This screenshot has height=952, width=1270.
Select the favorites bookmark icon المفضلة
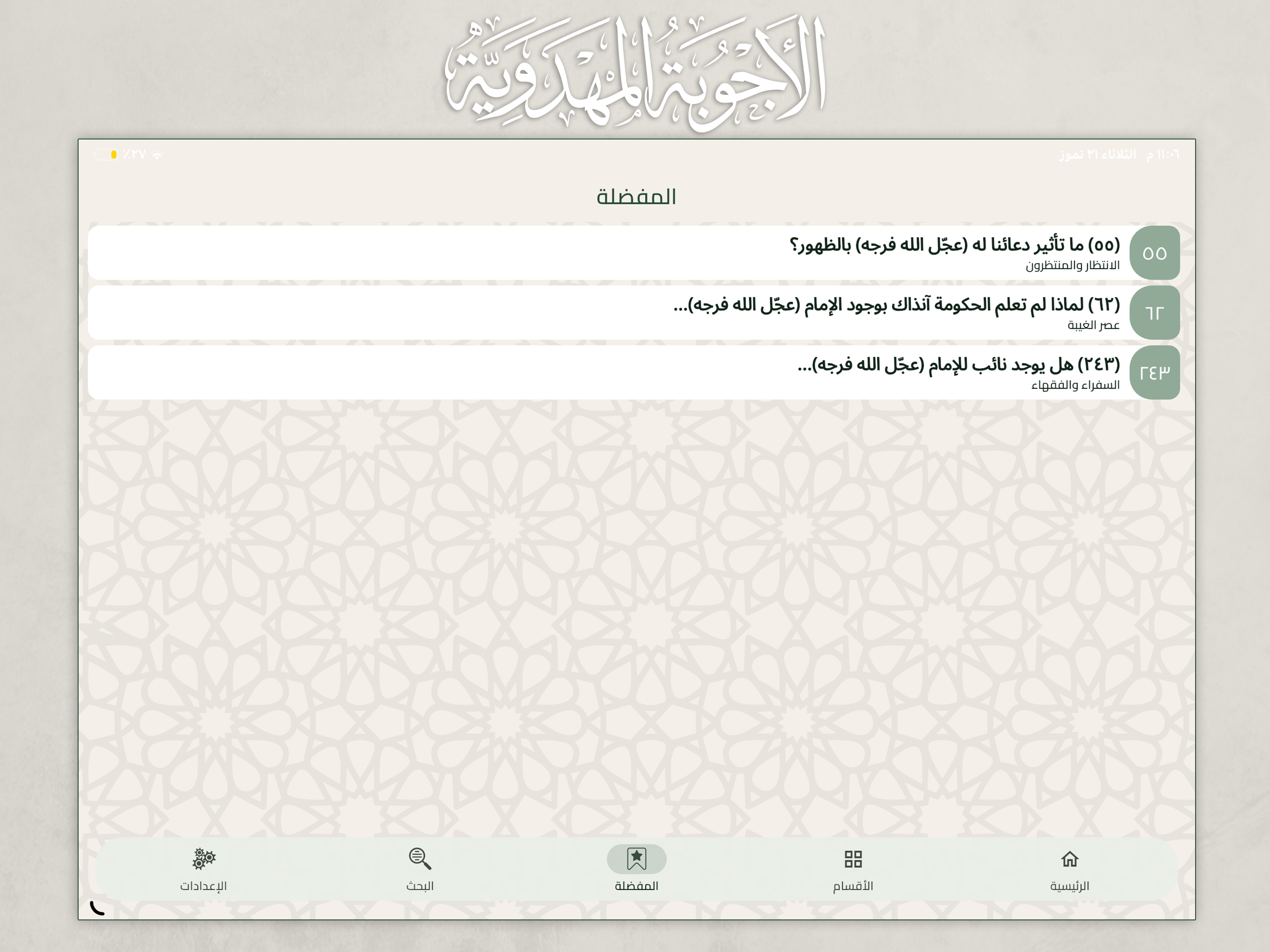tap(636, 859)
